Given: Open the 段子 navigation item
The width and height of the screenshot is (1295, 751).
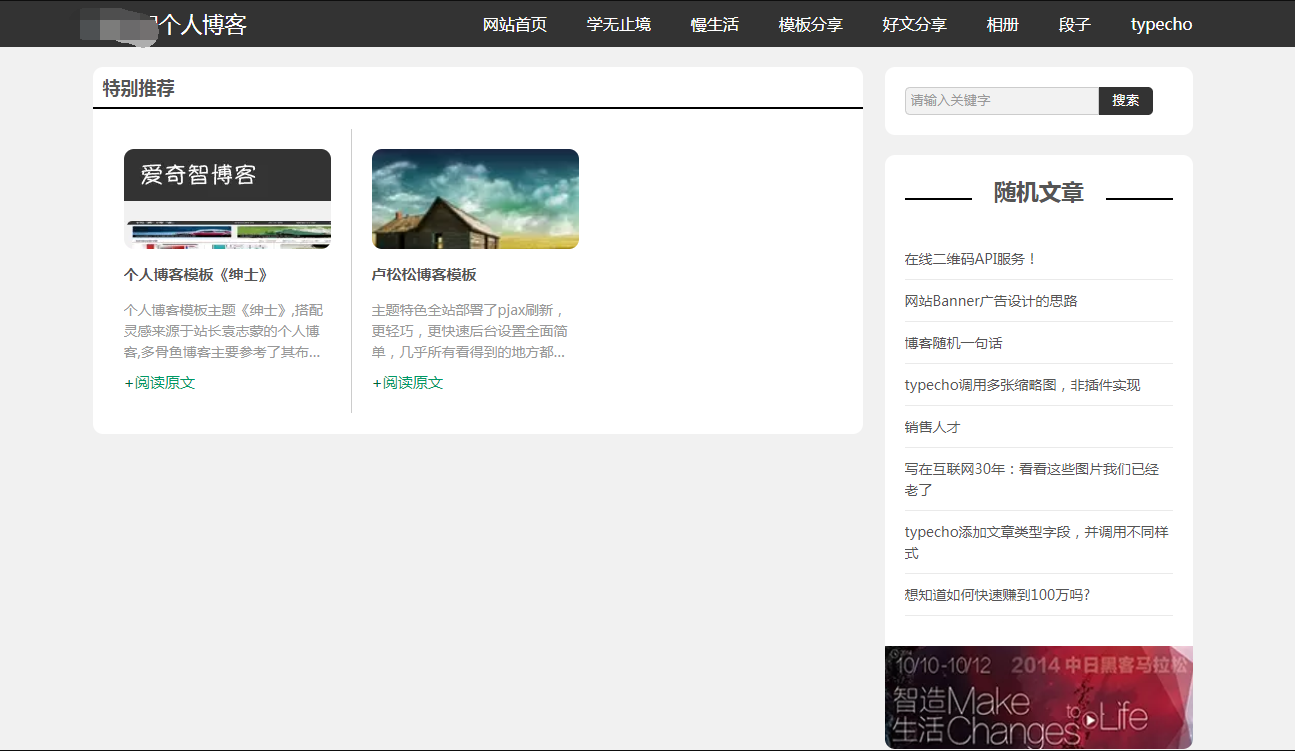Looking at the screenshot, I should [1074, 25].
